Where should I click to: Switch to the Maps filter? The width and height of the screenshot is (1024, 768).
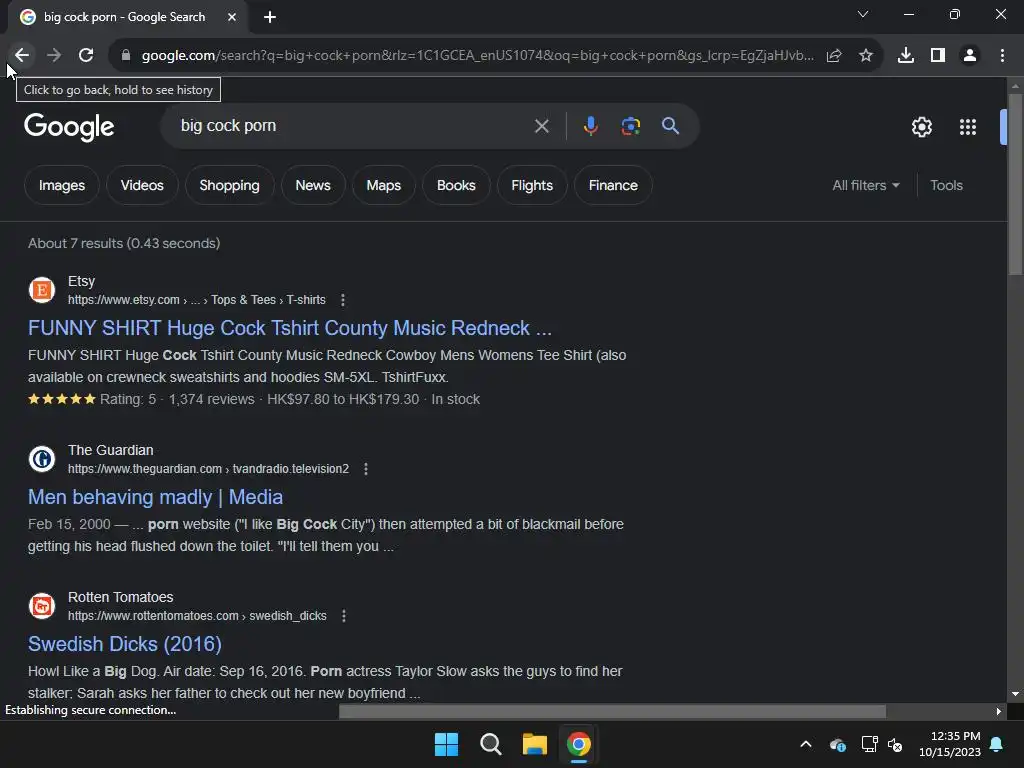point(383,185)
